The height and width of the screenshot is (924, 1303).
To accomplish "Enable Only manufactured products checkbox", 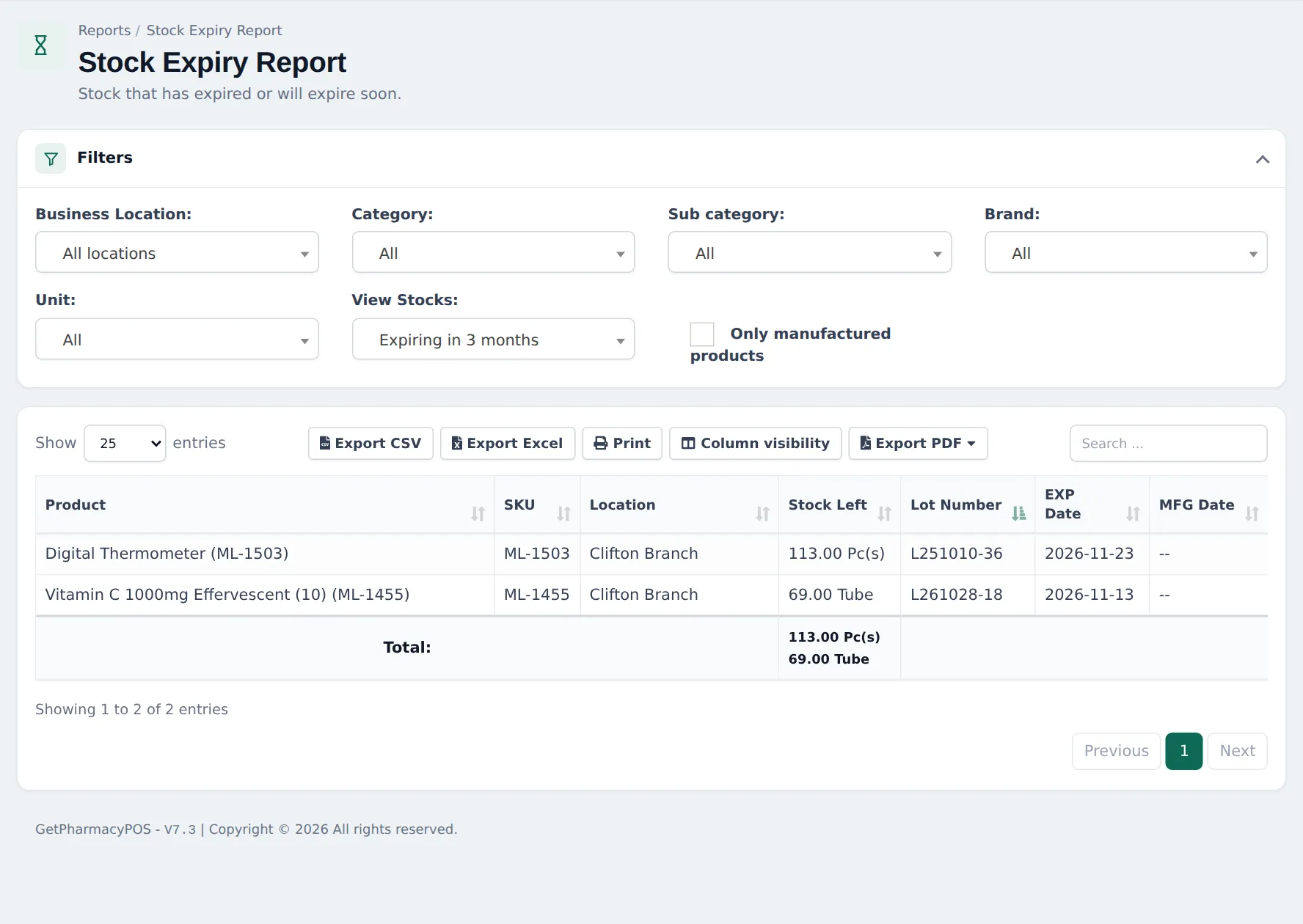I will coord(702,334).
